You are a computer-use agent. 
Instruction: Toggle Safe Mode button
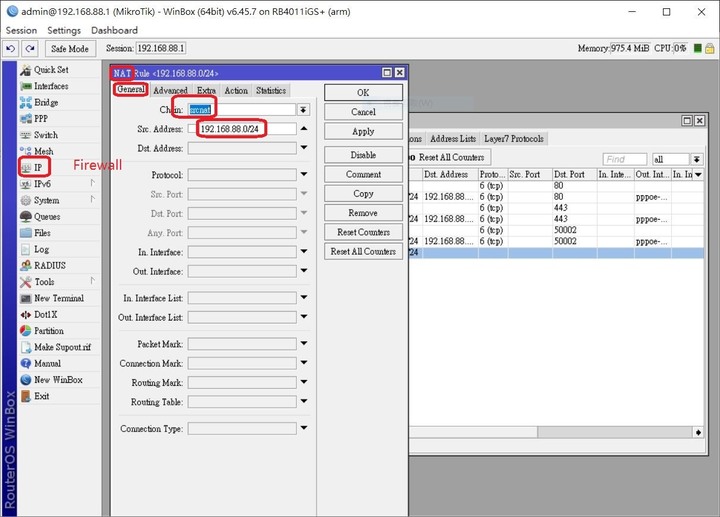pyautogui.click(x=70, y=48)
